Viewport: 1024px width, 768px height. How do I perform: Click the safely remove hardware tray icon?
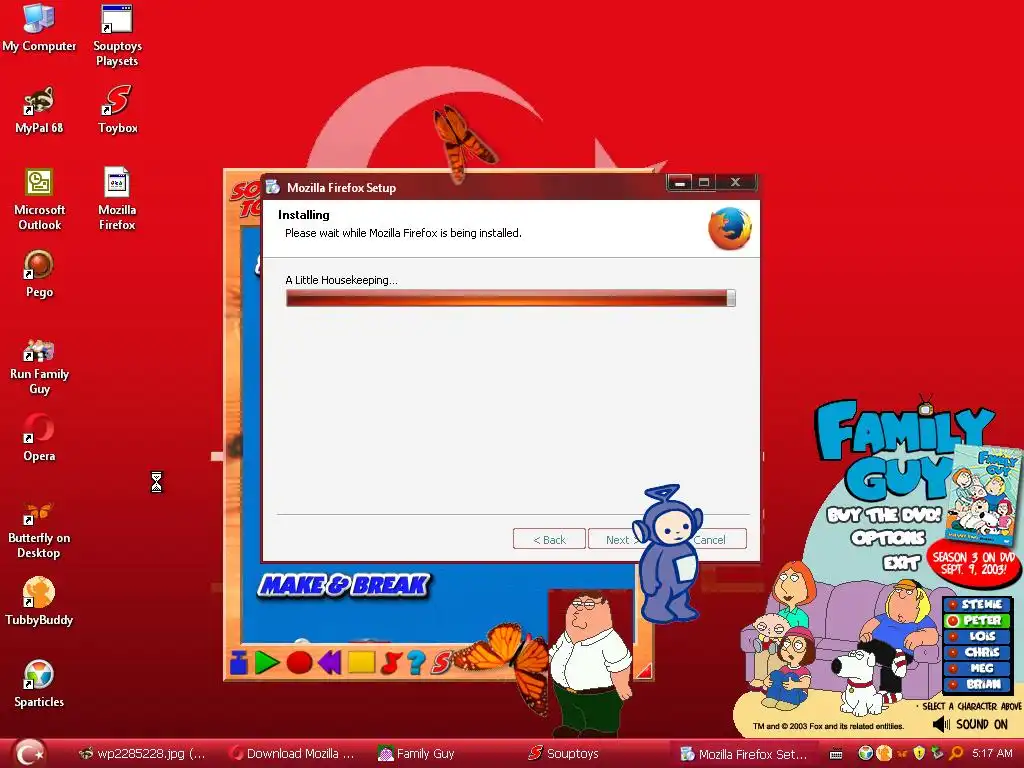tap(938, 753)
